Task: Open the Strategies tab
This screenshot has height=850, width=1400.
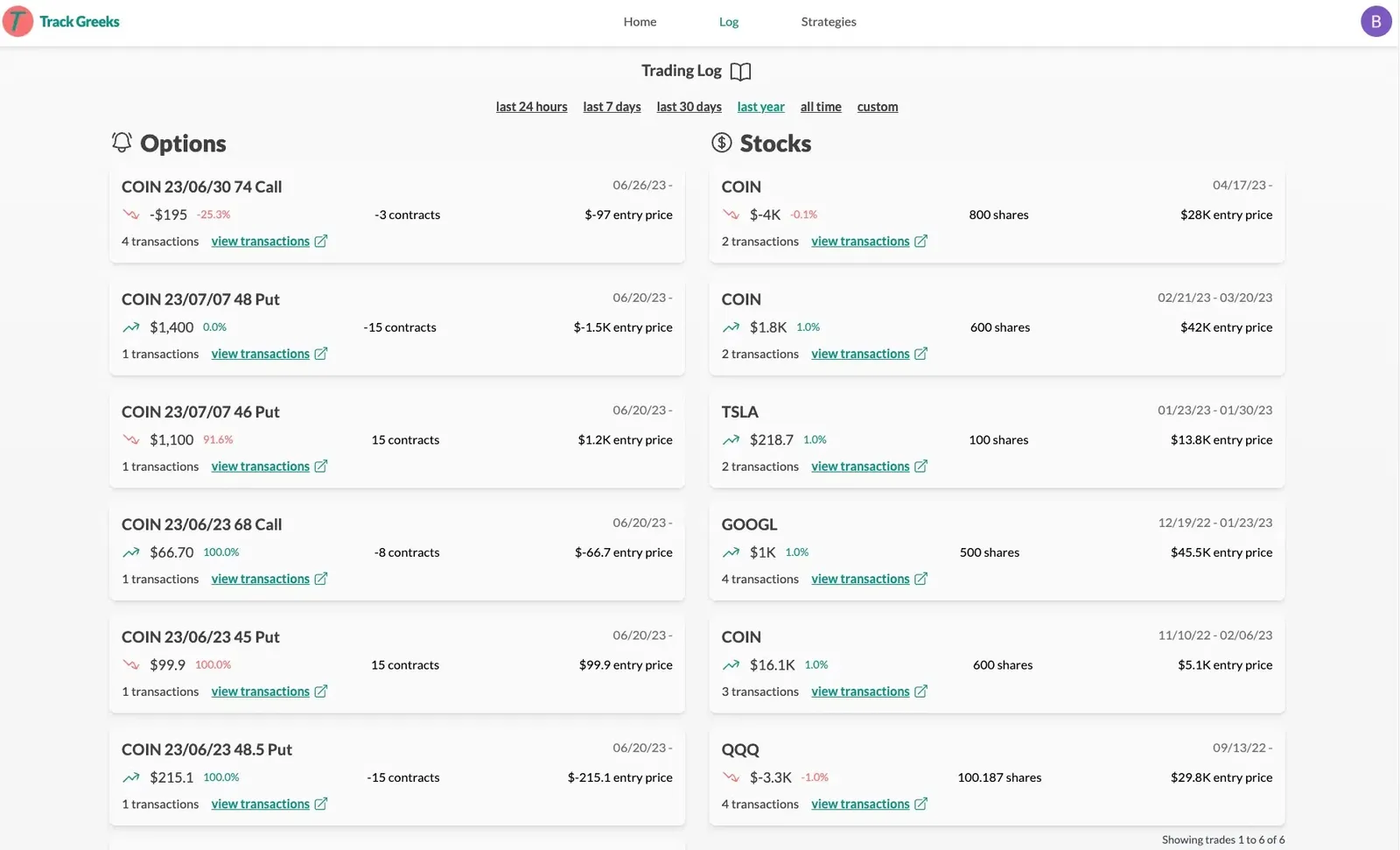Action: click(829, 22)
